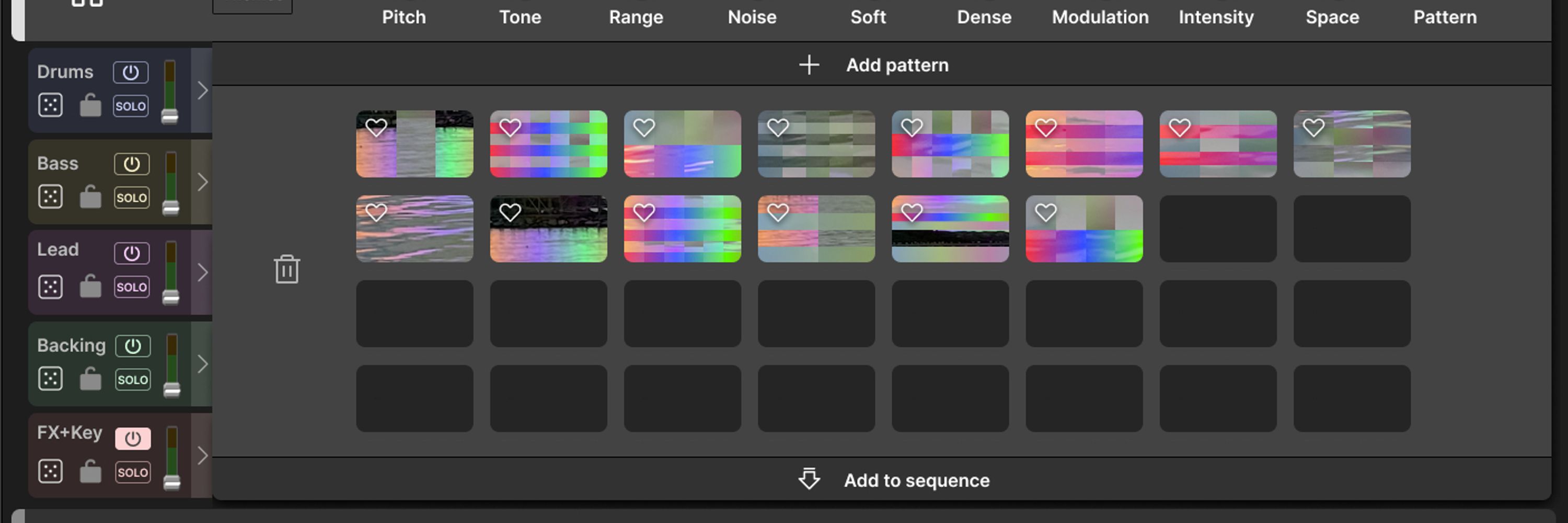Viewport: 1568px width, 523px height.
Task: Randomize the FX+Key track with dice icon
Action: click(x=51, y=471)
